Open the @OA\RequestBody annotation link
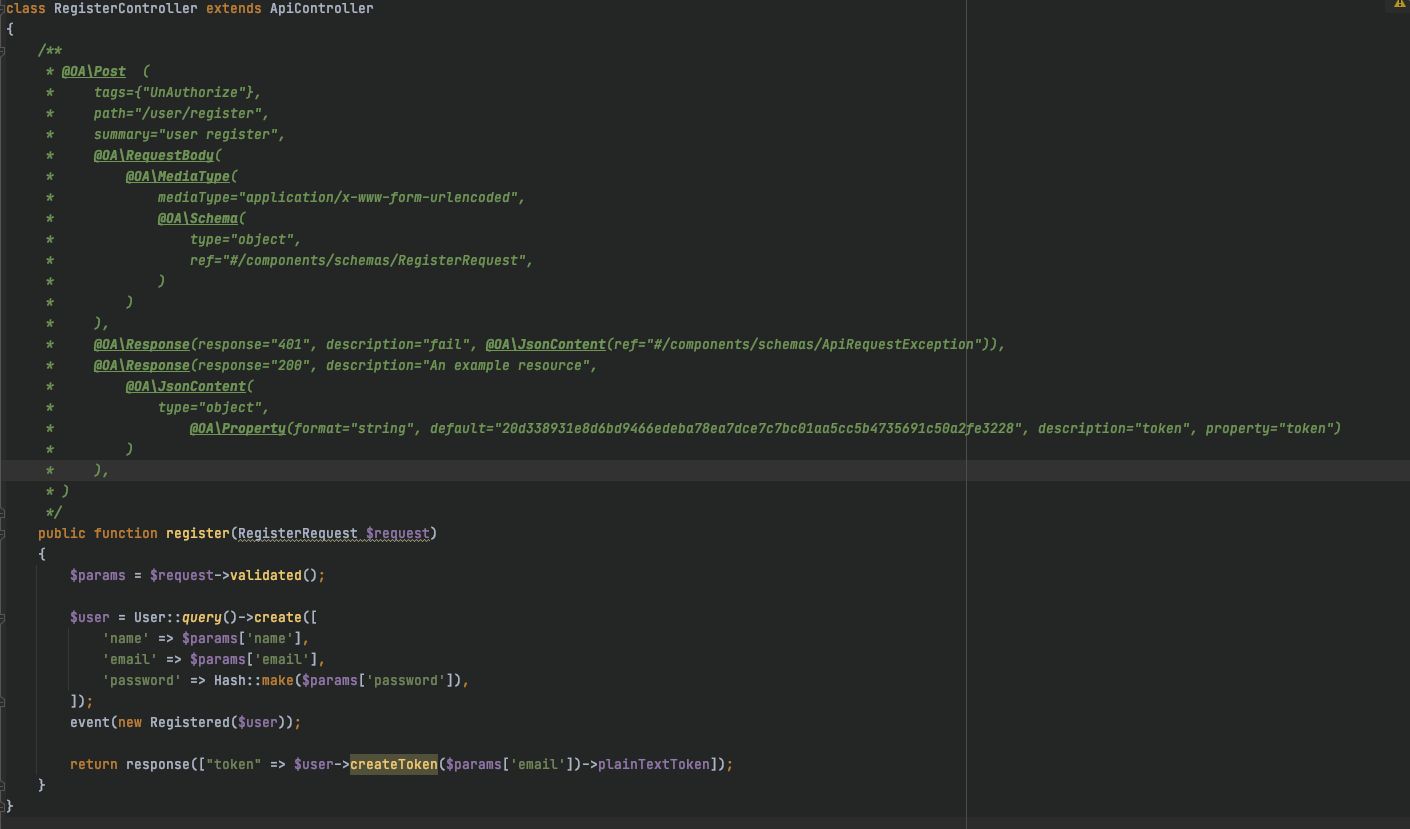Image resolution: width=1410 pixels, height=829 pixels. 154,155
